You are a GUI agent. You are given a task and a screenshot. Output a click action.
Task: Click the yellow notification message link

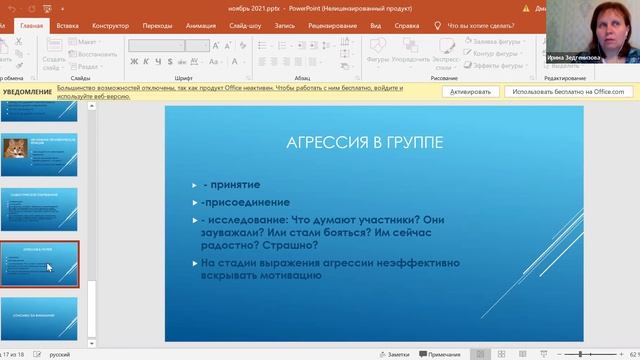(x=230, y=92)
